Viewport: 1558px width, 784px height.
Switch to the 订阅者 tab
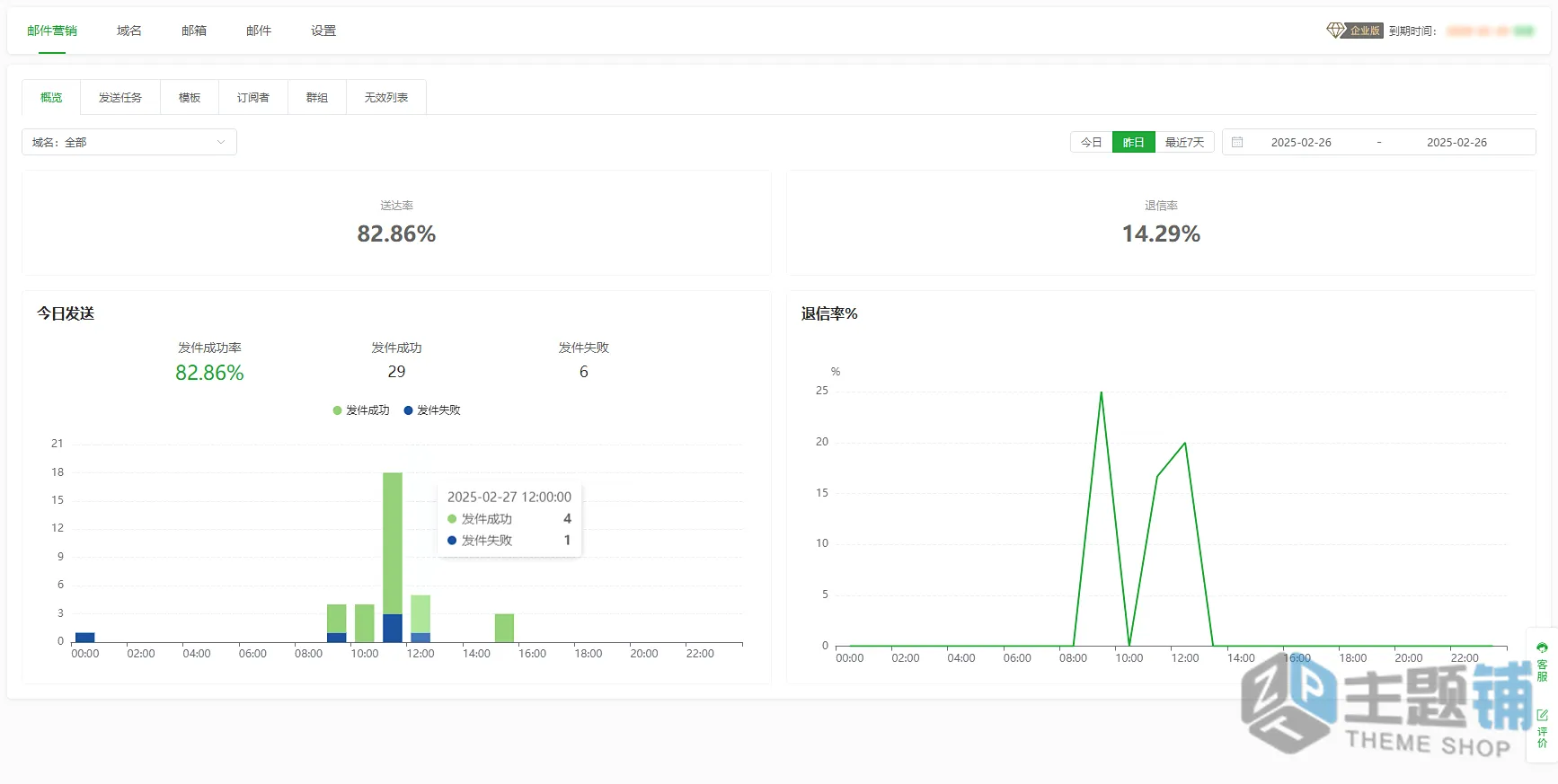pos(253,97)
